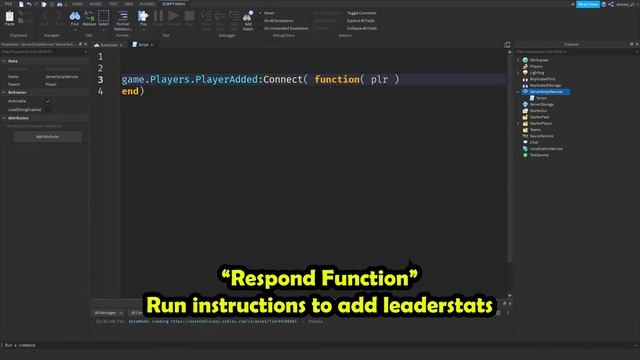
Task: Click the Replace tool icon
Action: click(89, 16)
